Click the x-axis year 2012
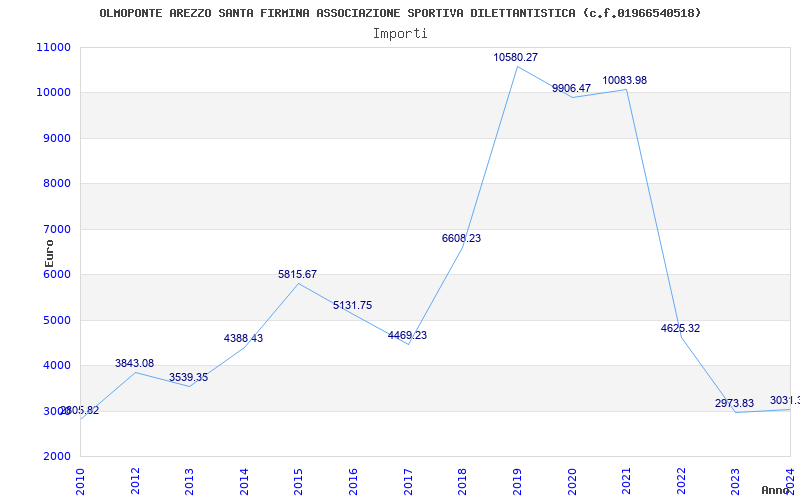The width and height of the screenshot is (800, 500). 135,482
